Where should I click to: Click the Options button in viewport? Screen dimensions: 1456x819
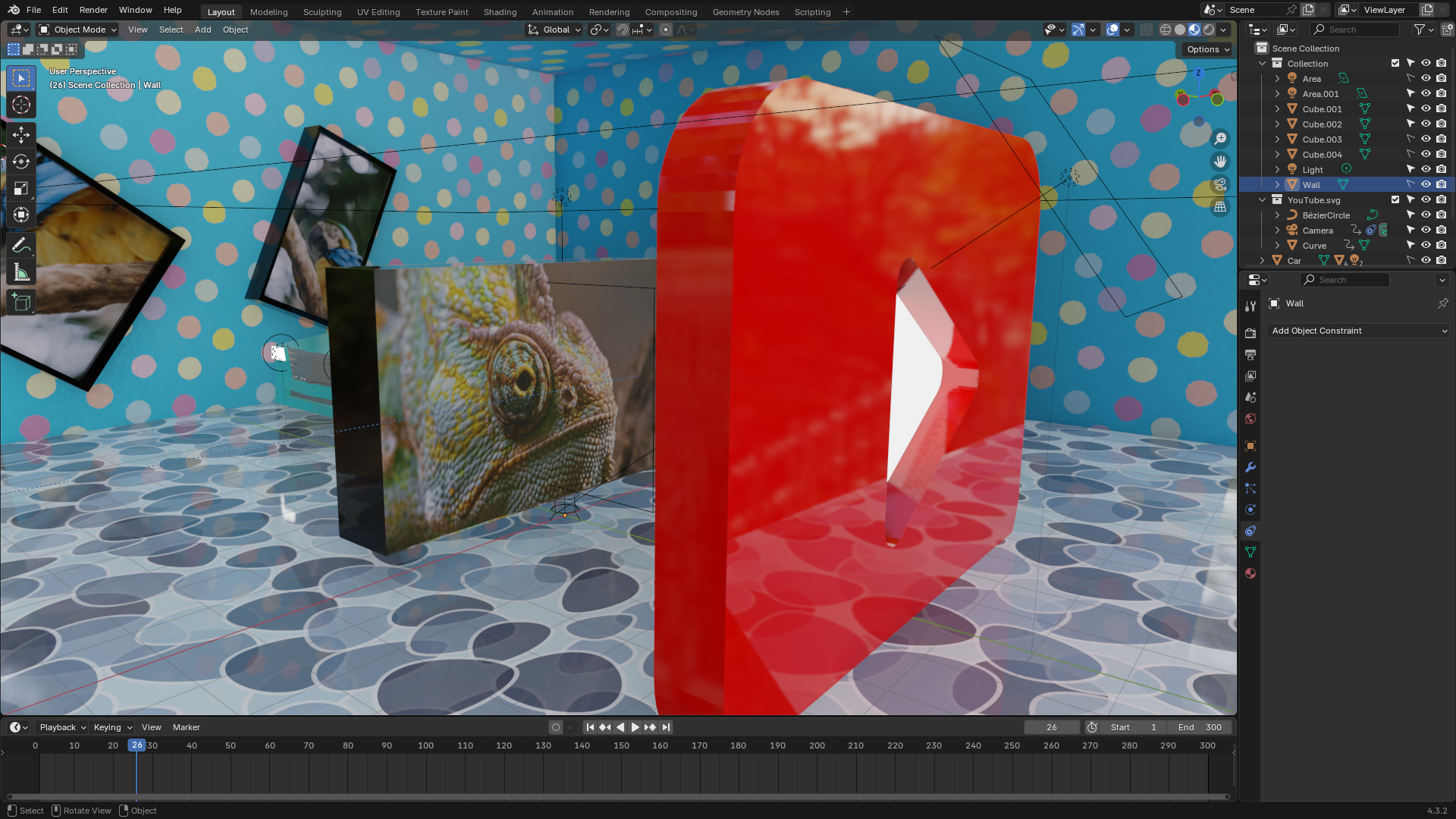(x=1208, y=49)
